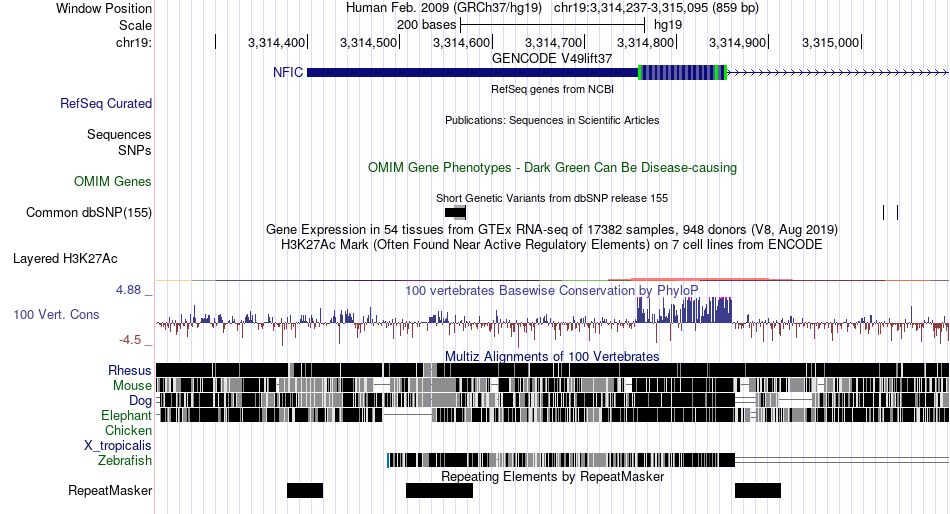Click the H3K27Ac Mark ENCODE track title
The image size is (950, 514).
(x=551, y=245)
